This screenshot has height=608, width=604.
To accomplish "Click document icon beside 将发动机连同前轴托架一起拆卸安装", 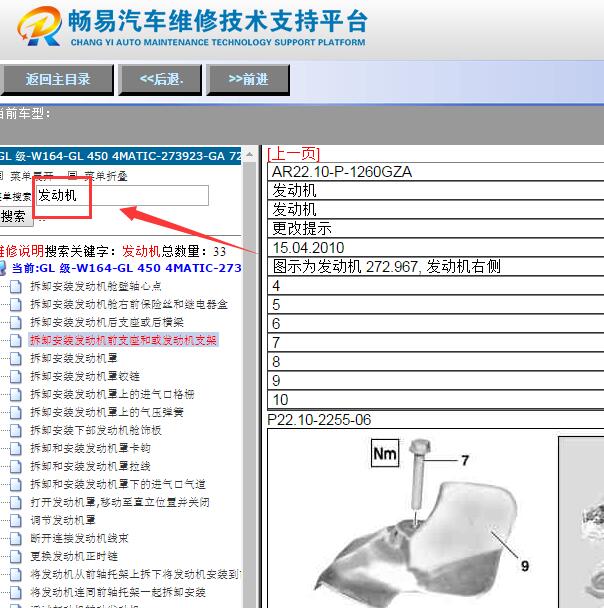I will click(16, 592).
